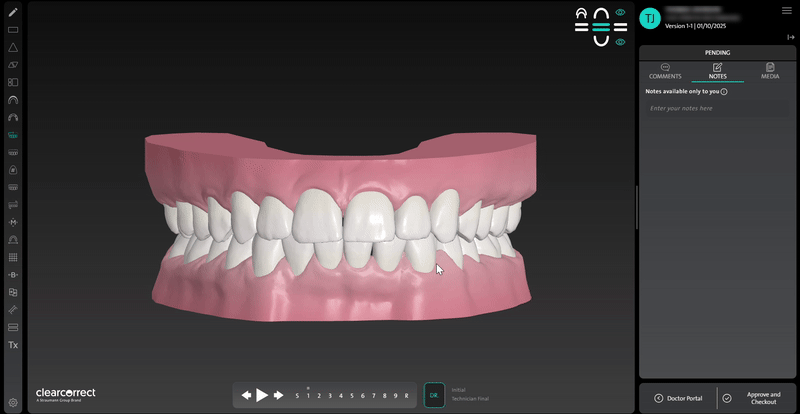Switch to the Comments tab
This screenshot has width=800, height=414.
click(665, 71)
